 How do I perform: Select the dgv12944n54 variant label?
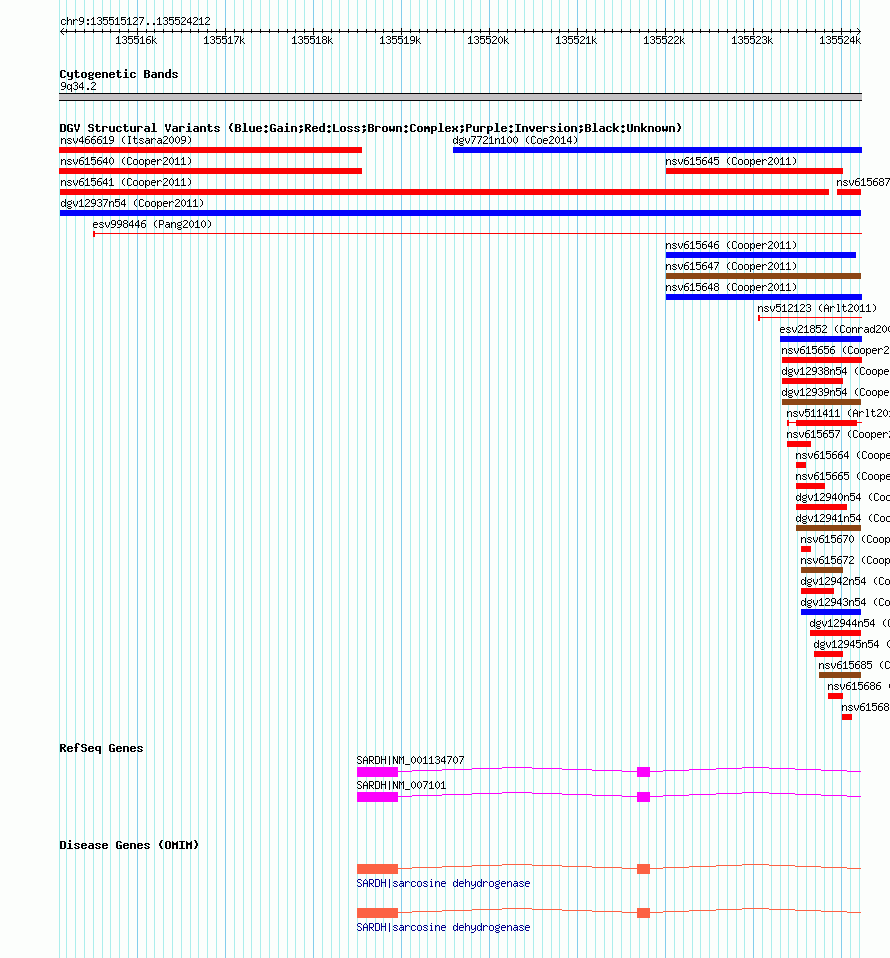coord(850,623)
